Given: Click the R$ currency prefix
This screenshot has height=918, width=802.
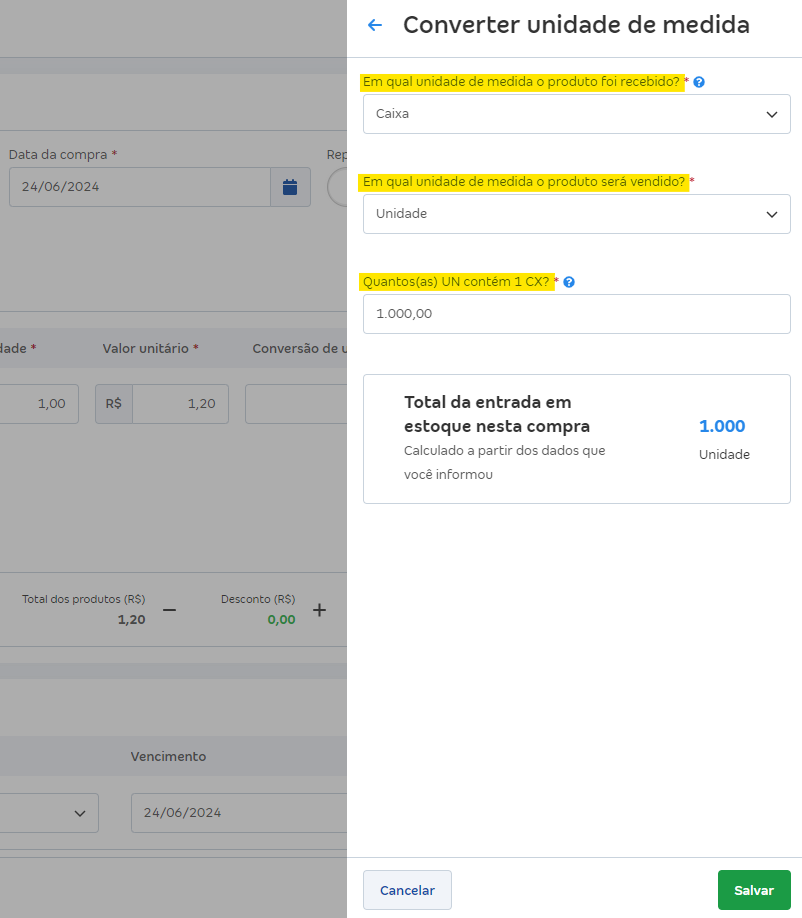Looking at the screenshot, I should tap(114, 404).
